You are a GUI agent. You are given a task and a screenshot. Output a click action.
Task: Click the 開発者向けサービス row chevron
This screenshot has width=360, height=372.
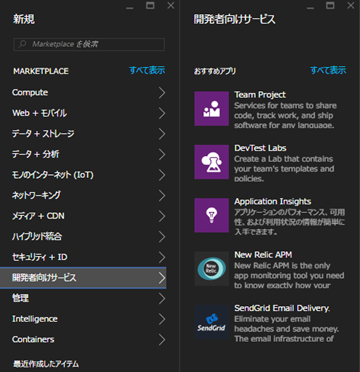click(162, 278)
